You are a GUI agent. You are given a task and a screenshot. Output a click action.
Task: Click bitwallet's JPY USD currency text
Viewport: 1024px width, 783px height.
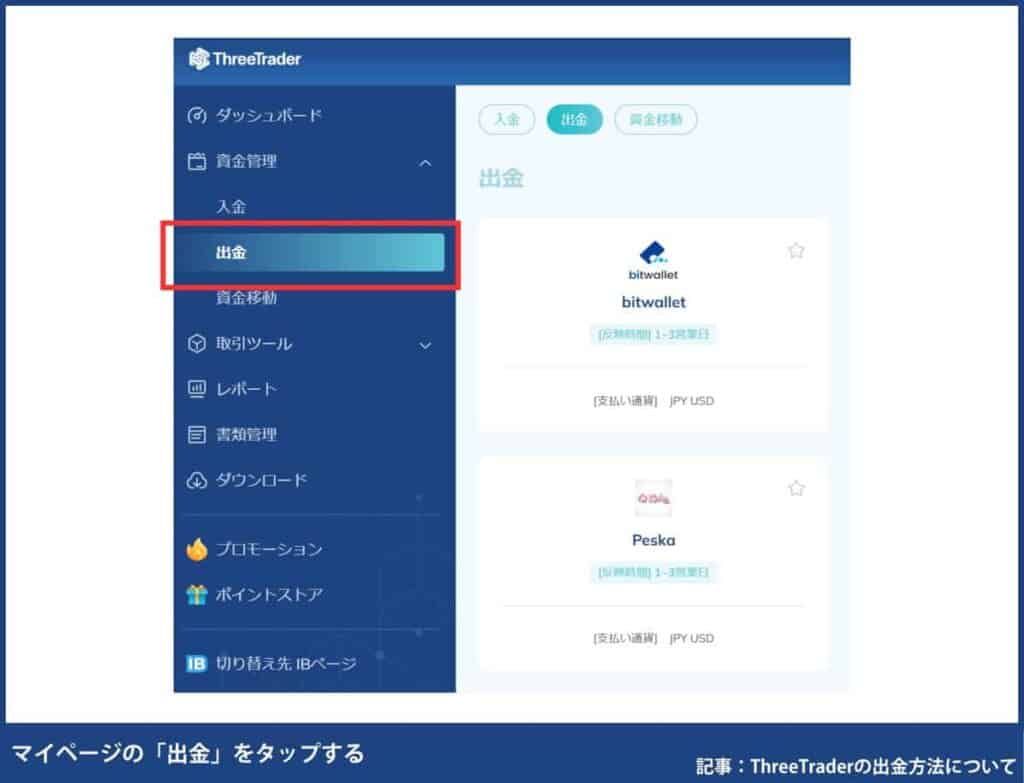692,401
